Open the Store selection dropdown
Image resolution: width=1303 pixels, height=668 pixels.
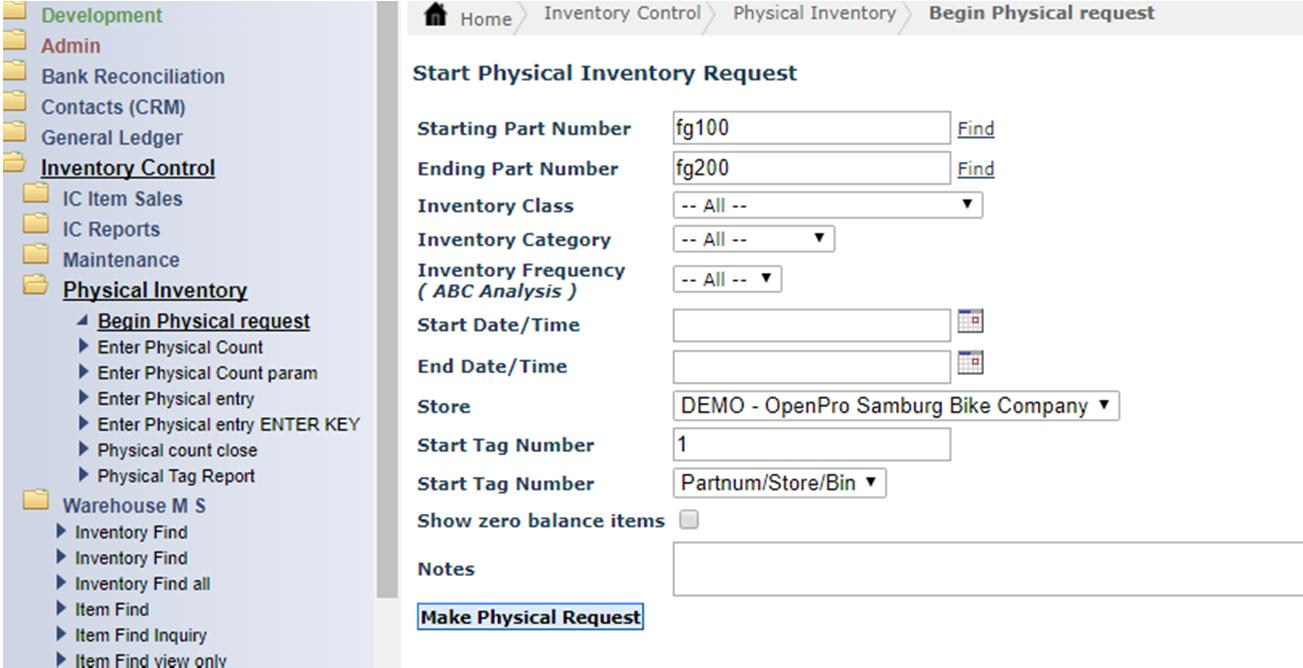point(895,406)
